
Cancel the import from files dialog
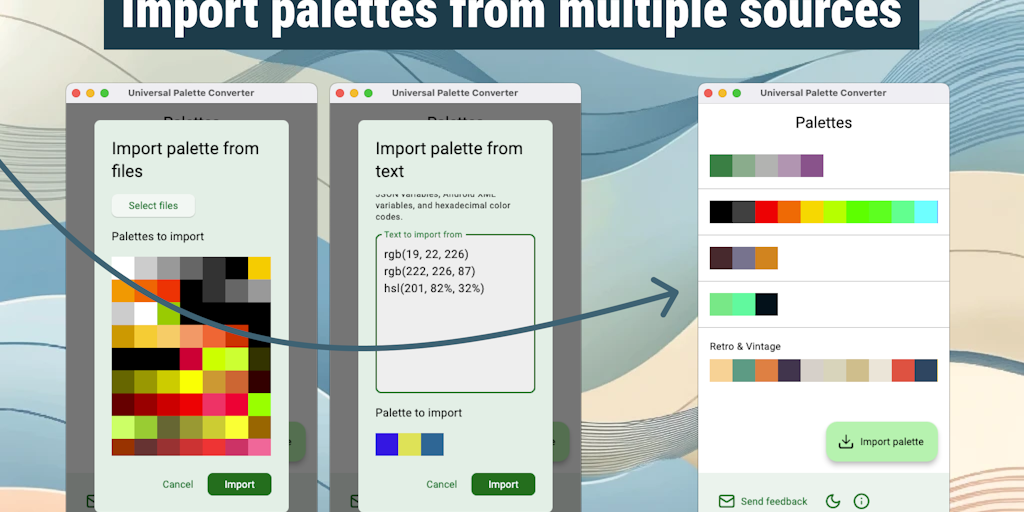pyautogui.click(x=178, y=485)
